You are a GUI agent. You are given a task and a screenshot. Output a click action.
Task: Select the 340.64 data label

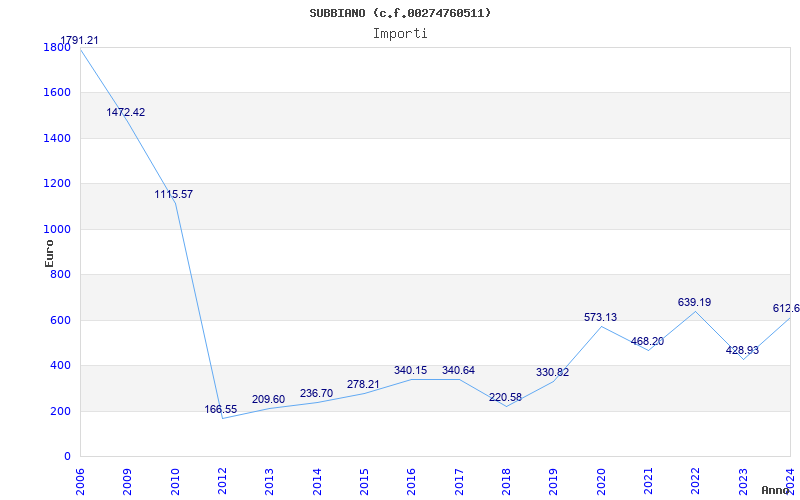click(458, 370)
